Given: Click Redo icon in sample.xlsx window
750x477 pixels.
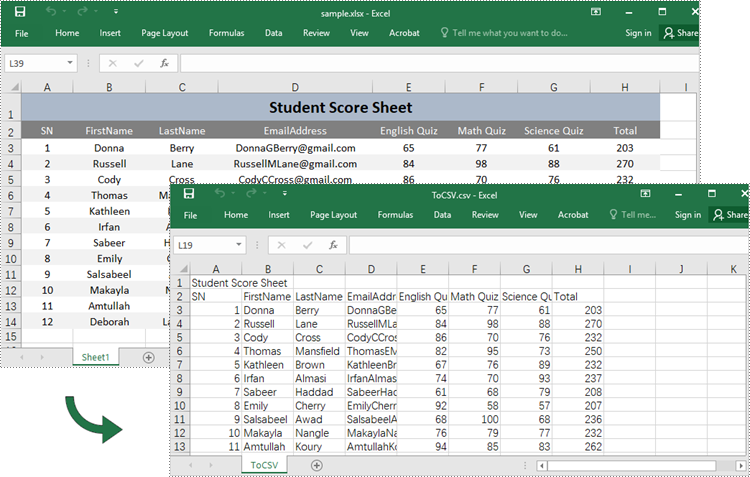Looking at the screenshot, I should pos(82,11).
